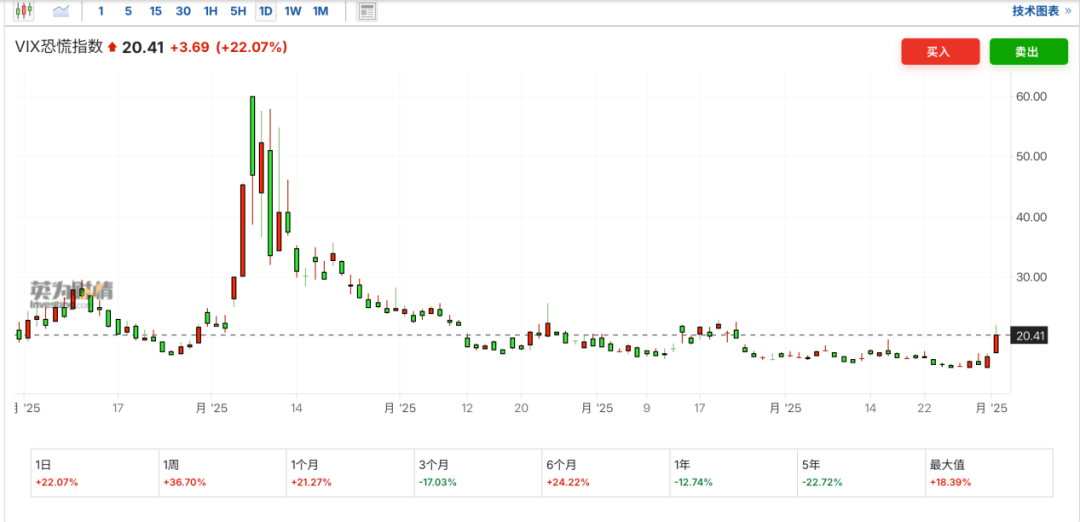
Task: Select the 1D daily interval
Action: [265, 11]
